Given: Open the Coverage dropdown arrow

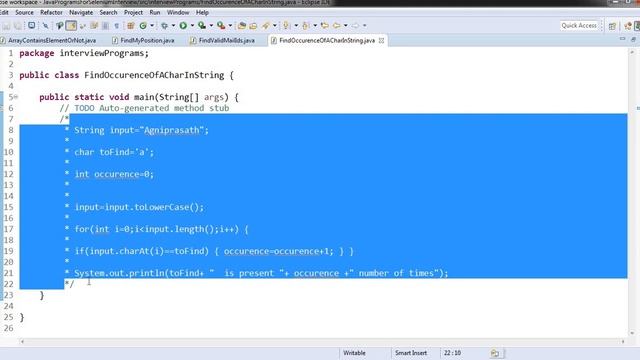Looking at the screenshot, I should pos(211,26).
